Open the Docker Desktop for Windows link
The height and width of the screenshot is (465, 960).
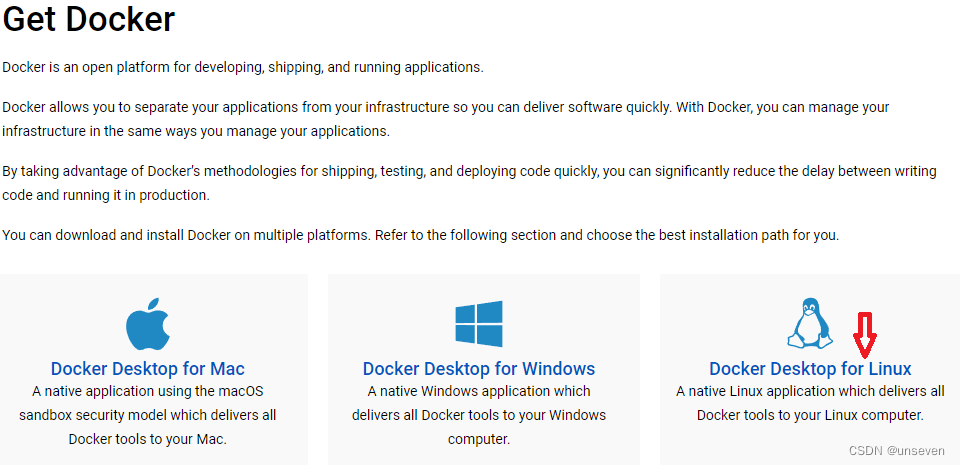(479, 369)
